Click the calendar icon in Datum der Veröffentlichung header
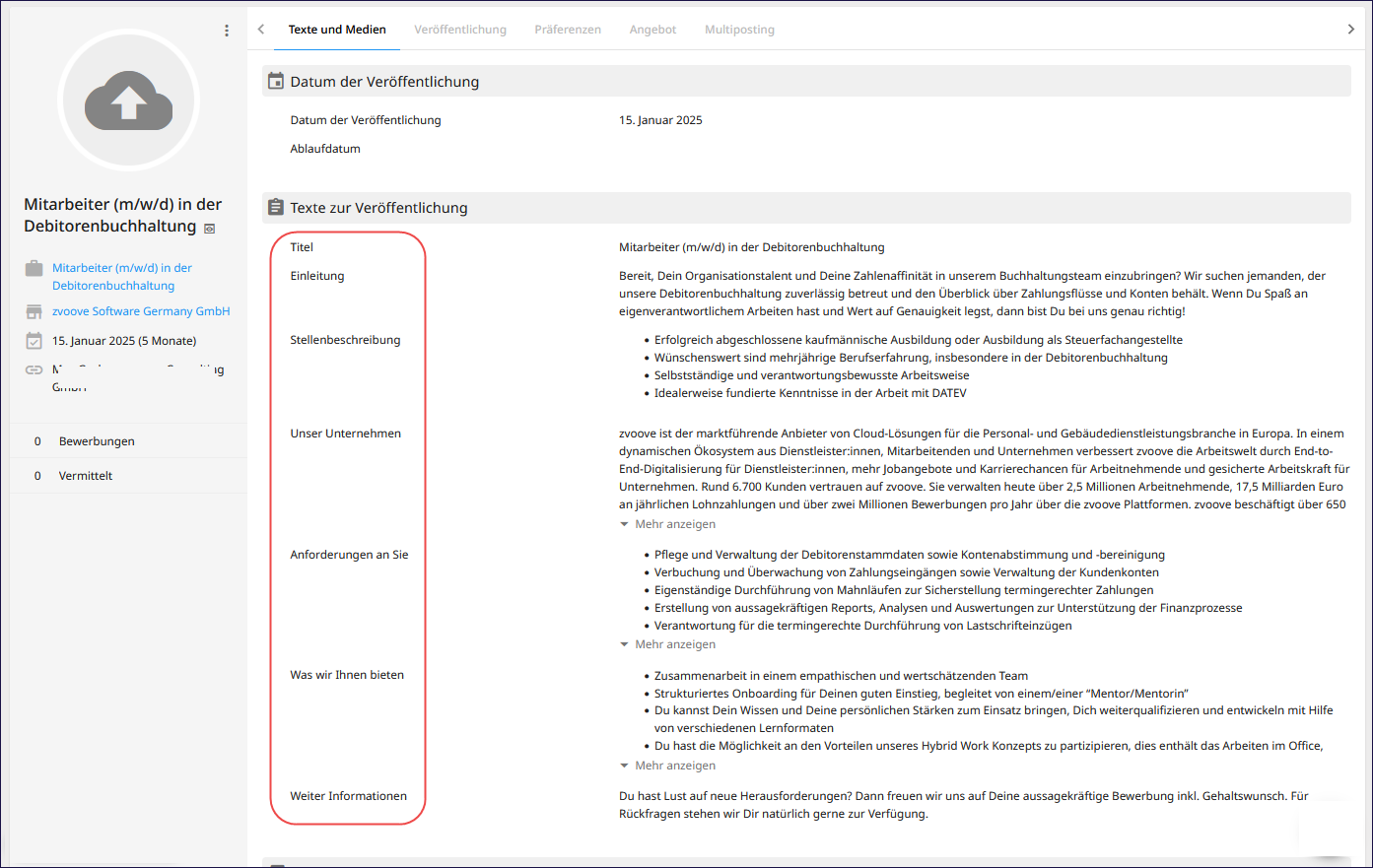 pyautogui.click(x=276, y=81)
